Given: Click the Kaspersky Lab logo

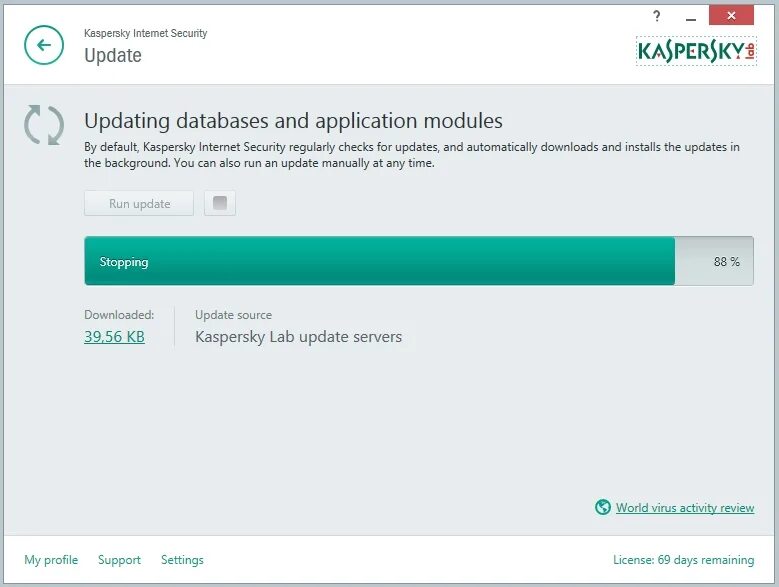Looking at the screenshot, I should [x=696, y=51].
